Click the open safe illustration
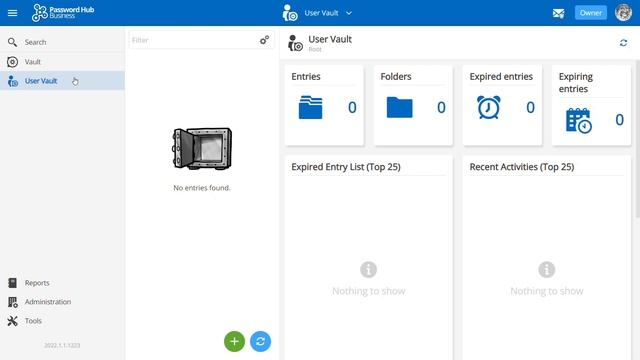The image size is (640, 360). tap(202, 149)
